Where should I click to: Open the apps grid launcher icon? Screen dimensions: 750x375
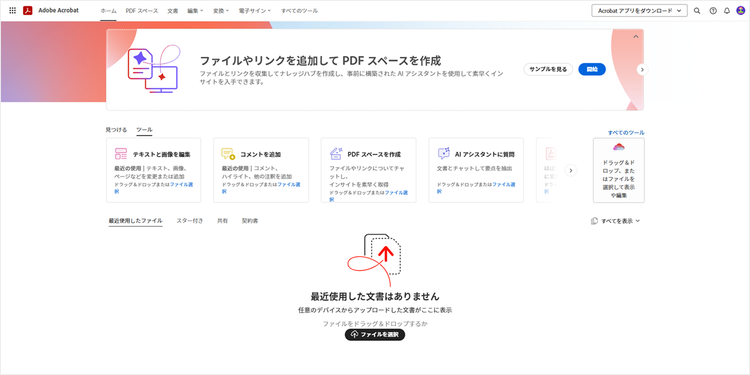point(12,11)
